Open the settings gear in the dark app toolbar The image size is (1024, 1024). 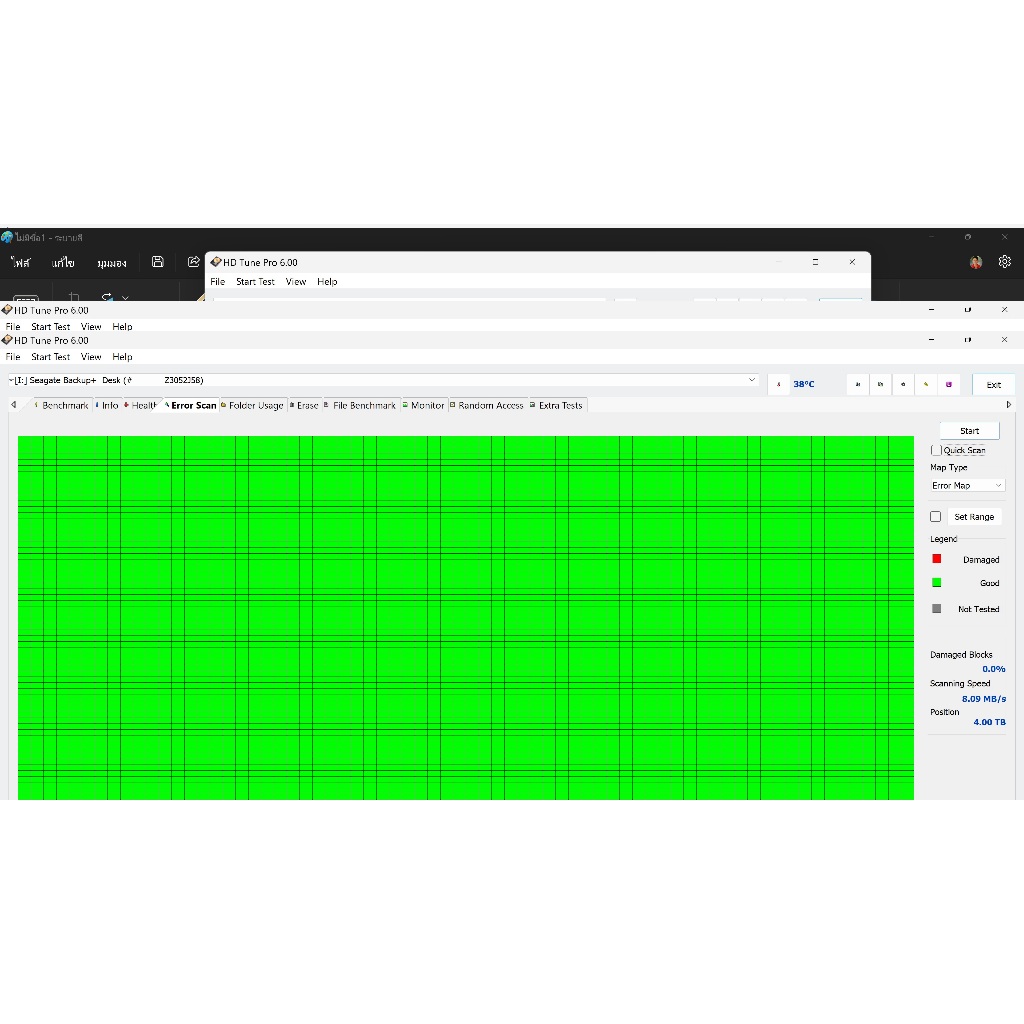[x=1005, y=262]
